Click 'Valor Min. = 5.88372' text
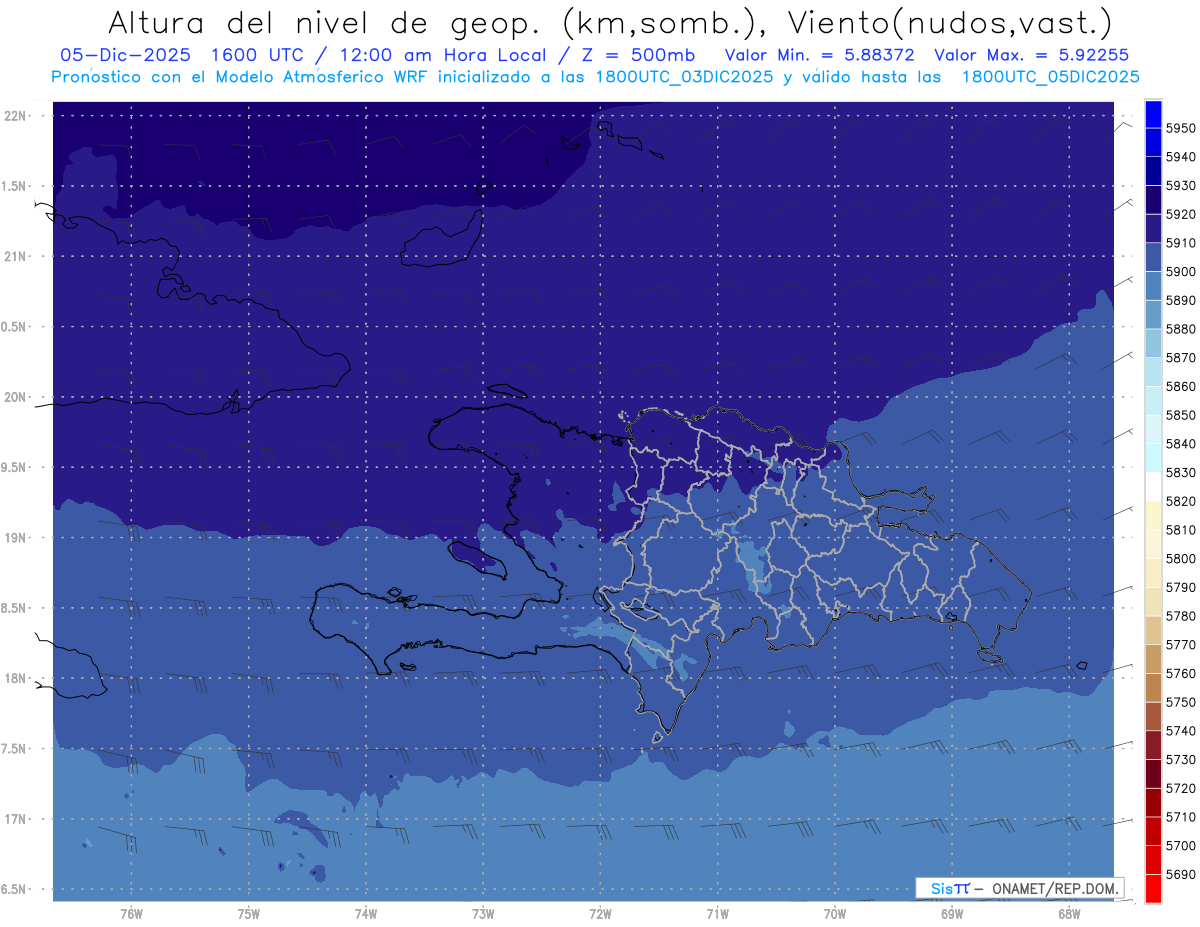This screenshot has width=1200, height=927. click(819, 56)
